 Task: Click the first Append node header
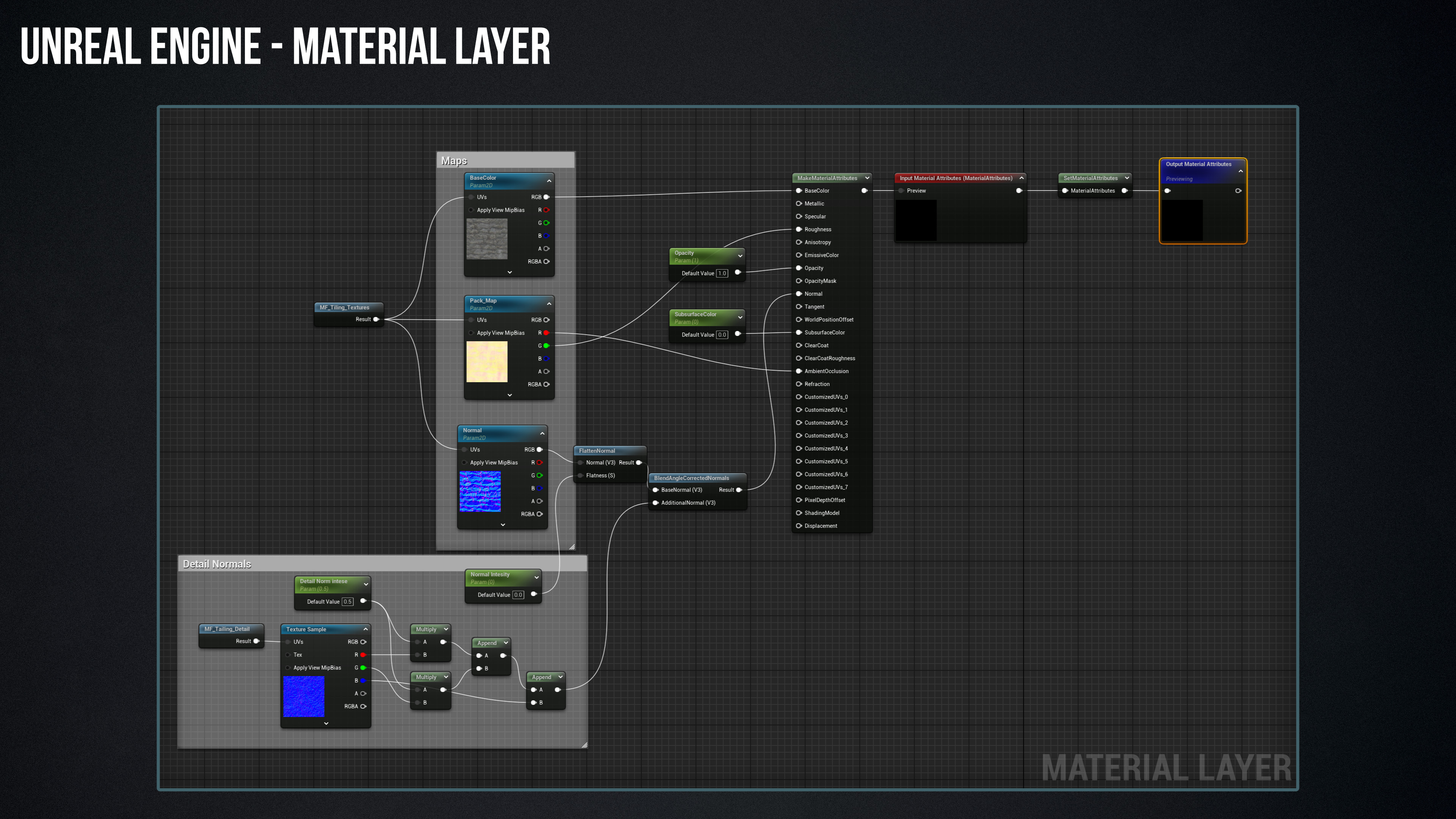pyautogui.click(x=491, y=643)
